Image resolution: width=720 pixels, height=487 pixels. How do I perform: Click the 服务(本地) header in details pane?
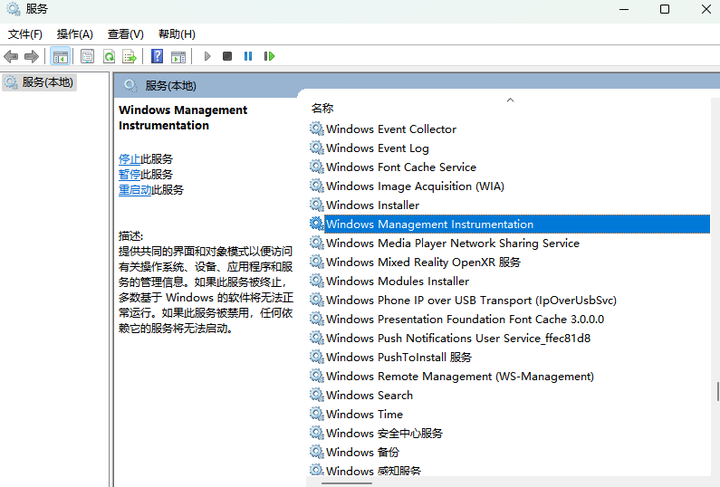[170, 86]
